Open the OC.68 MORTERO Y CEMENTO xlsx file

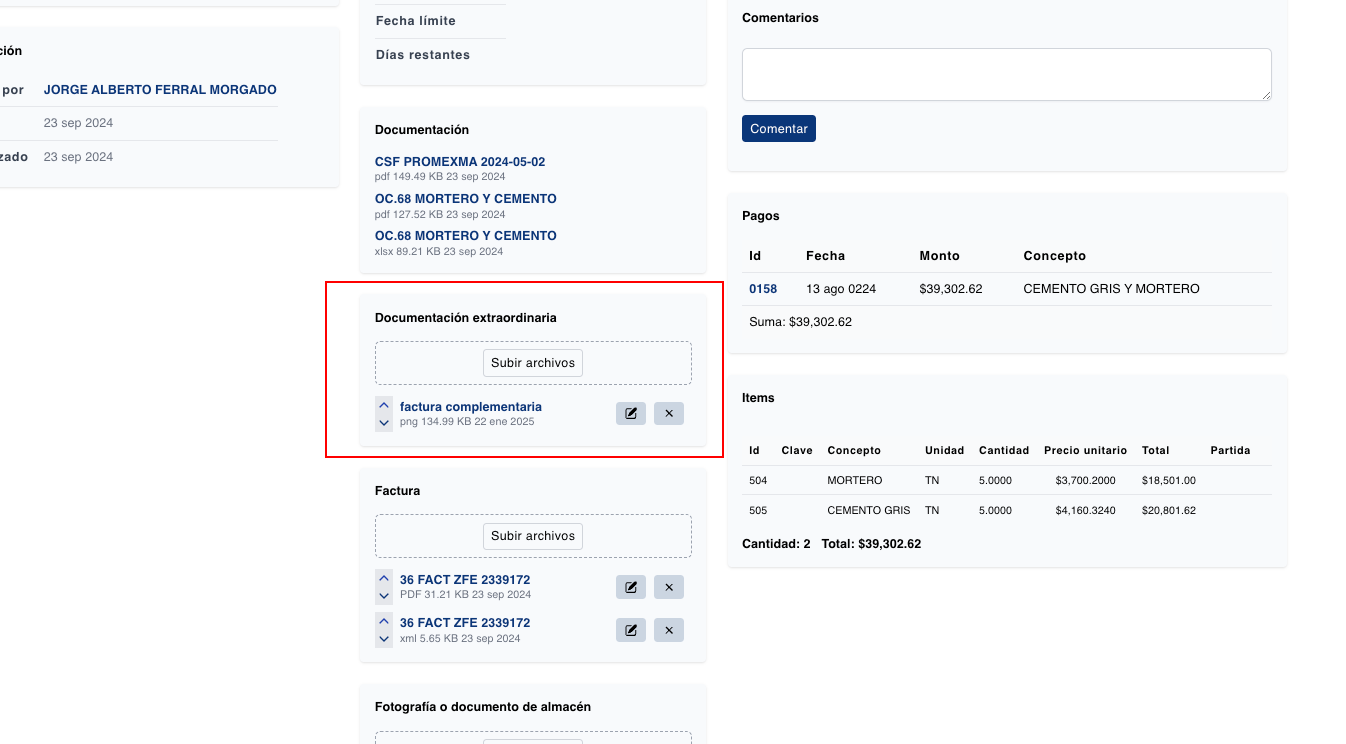tap(465, 236)
